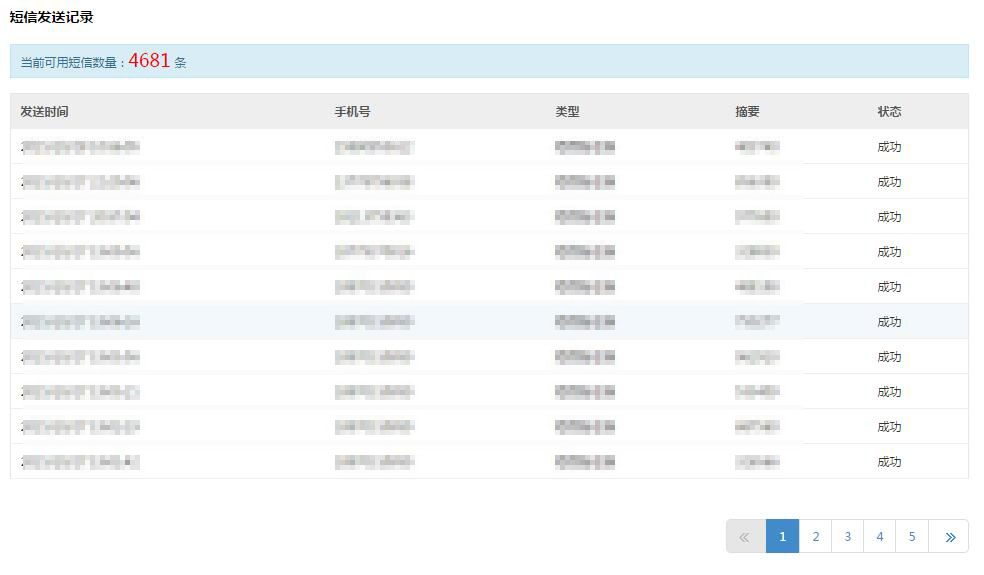Viewport: 984px width, 575px height.
Task: Click 成功 status in the first row
Action: [x=889, y=147]
